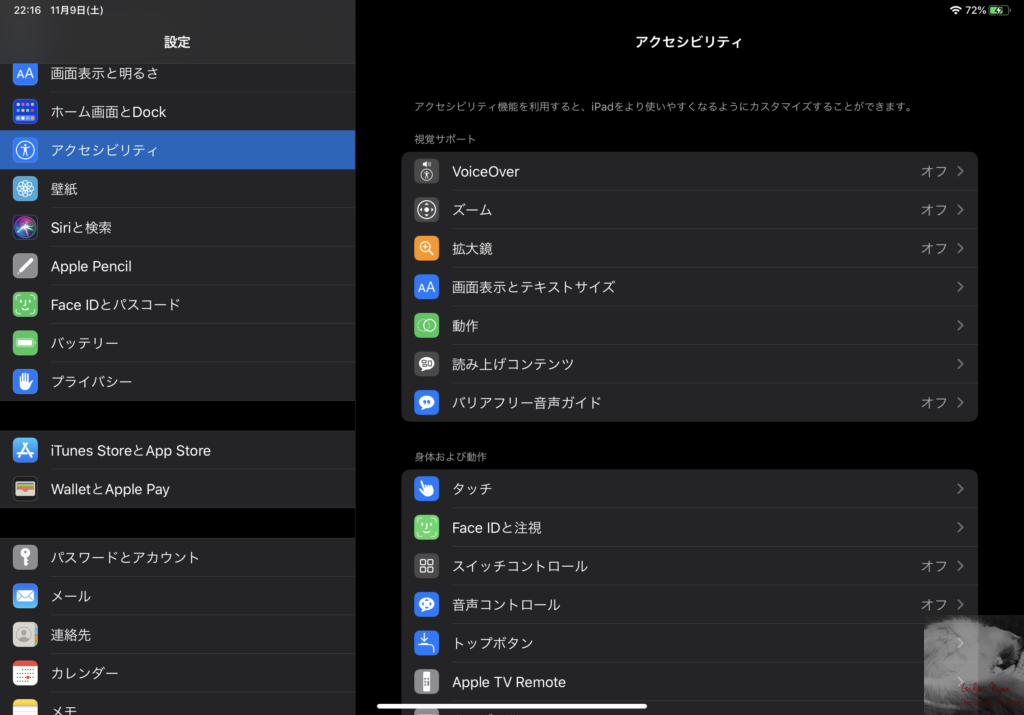
Task: Tap the App Store icon in sidebar
Action: click(25, 451)
